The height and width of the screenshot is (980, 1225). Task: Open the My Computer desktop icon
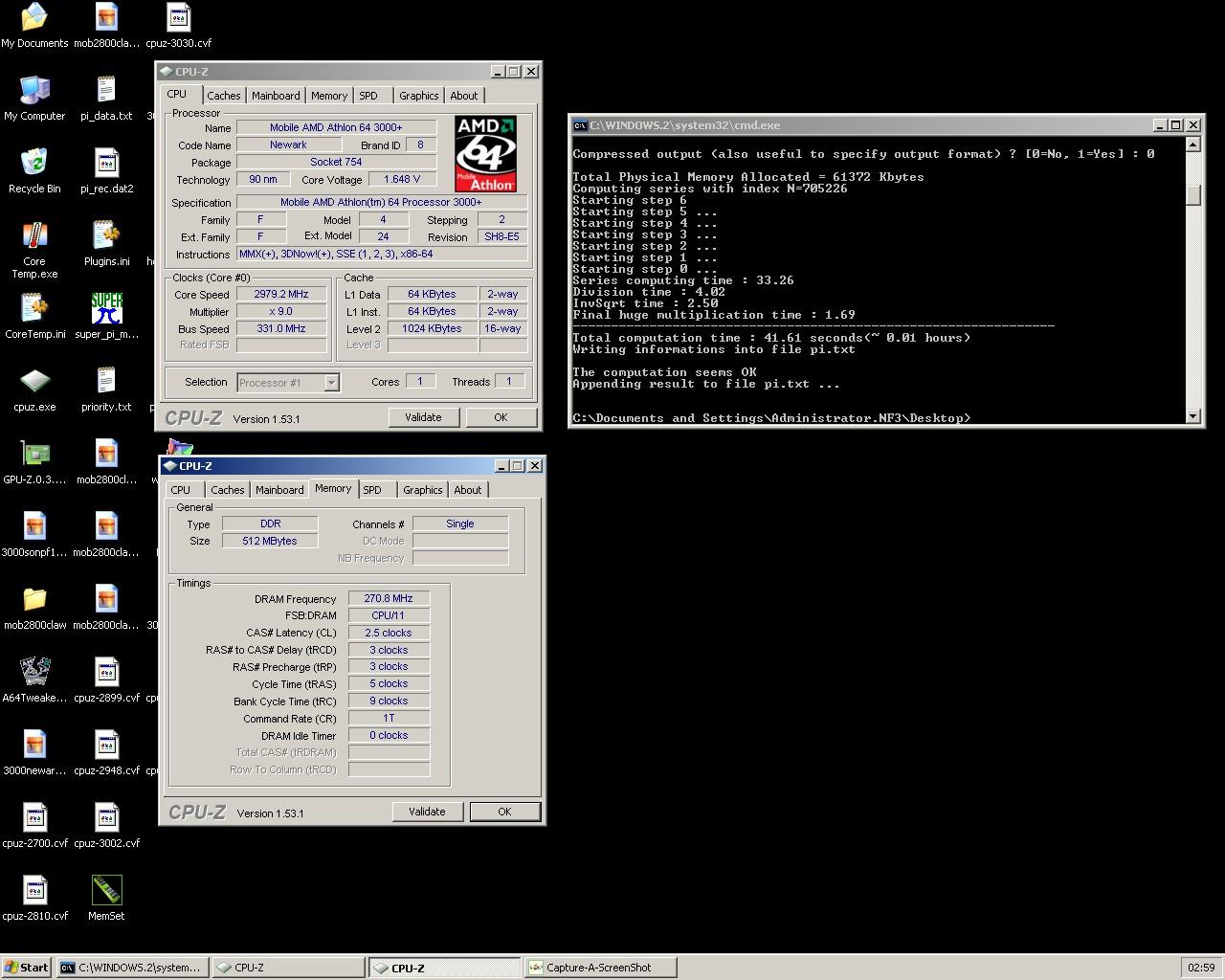[34, 98]
